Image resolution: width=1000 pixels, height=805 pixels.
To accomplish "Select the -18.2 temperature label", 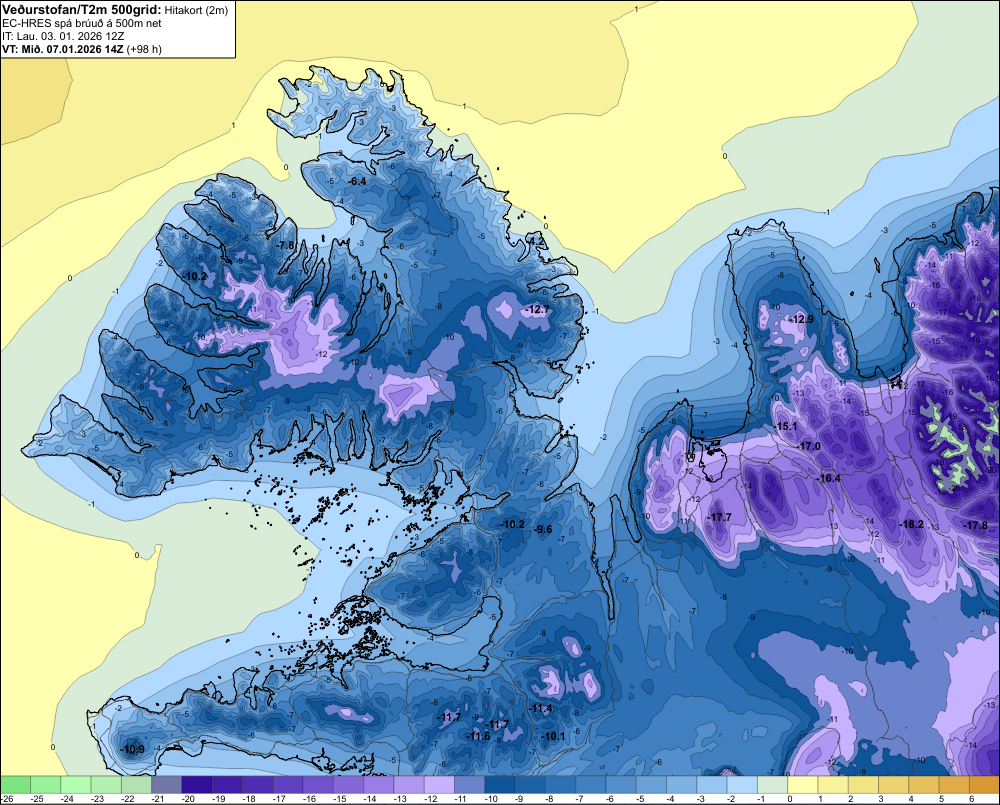I will coord(912,524).
